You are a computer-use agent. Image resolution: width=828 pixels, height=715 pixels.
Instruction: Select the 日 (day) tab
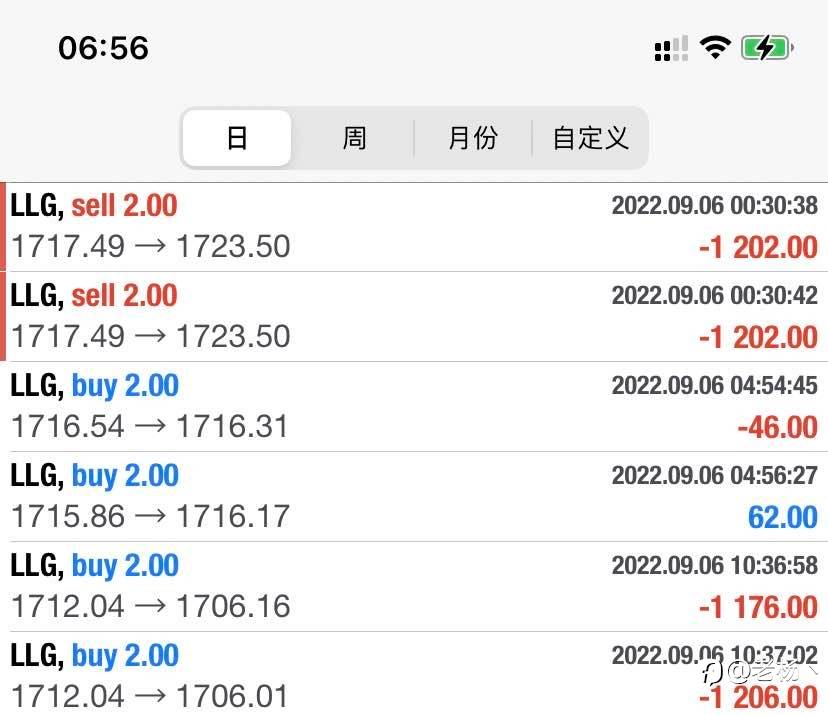237,138
